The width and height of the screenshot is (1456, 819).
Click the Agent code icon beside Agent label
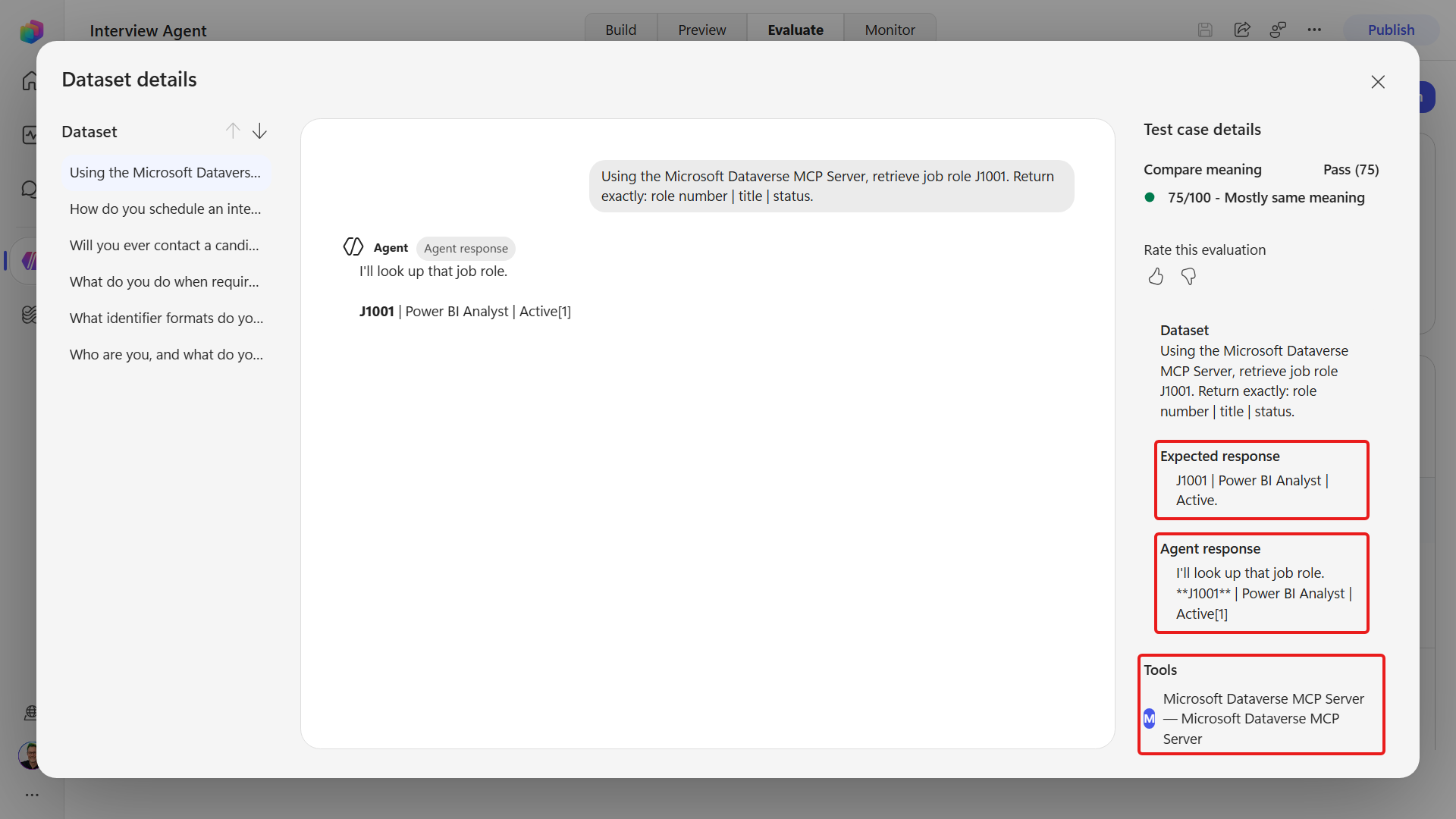click(353, 247)
